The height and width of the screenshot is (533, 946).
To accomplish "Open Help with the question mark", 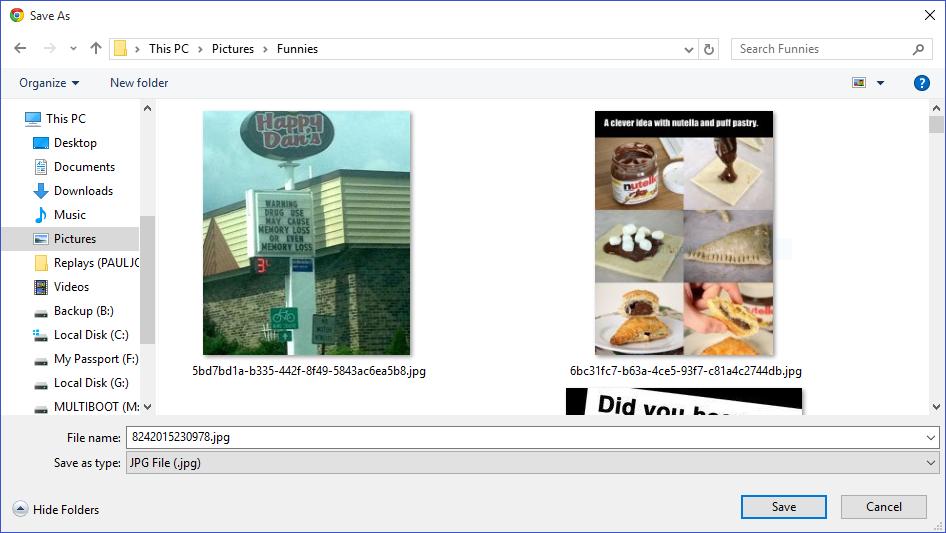I will (921, 83).
